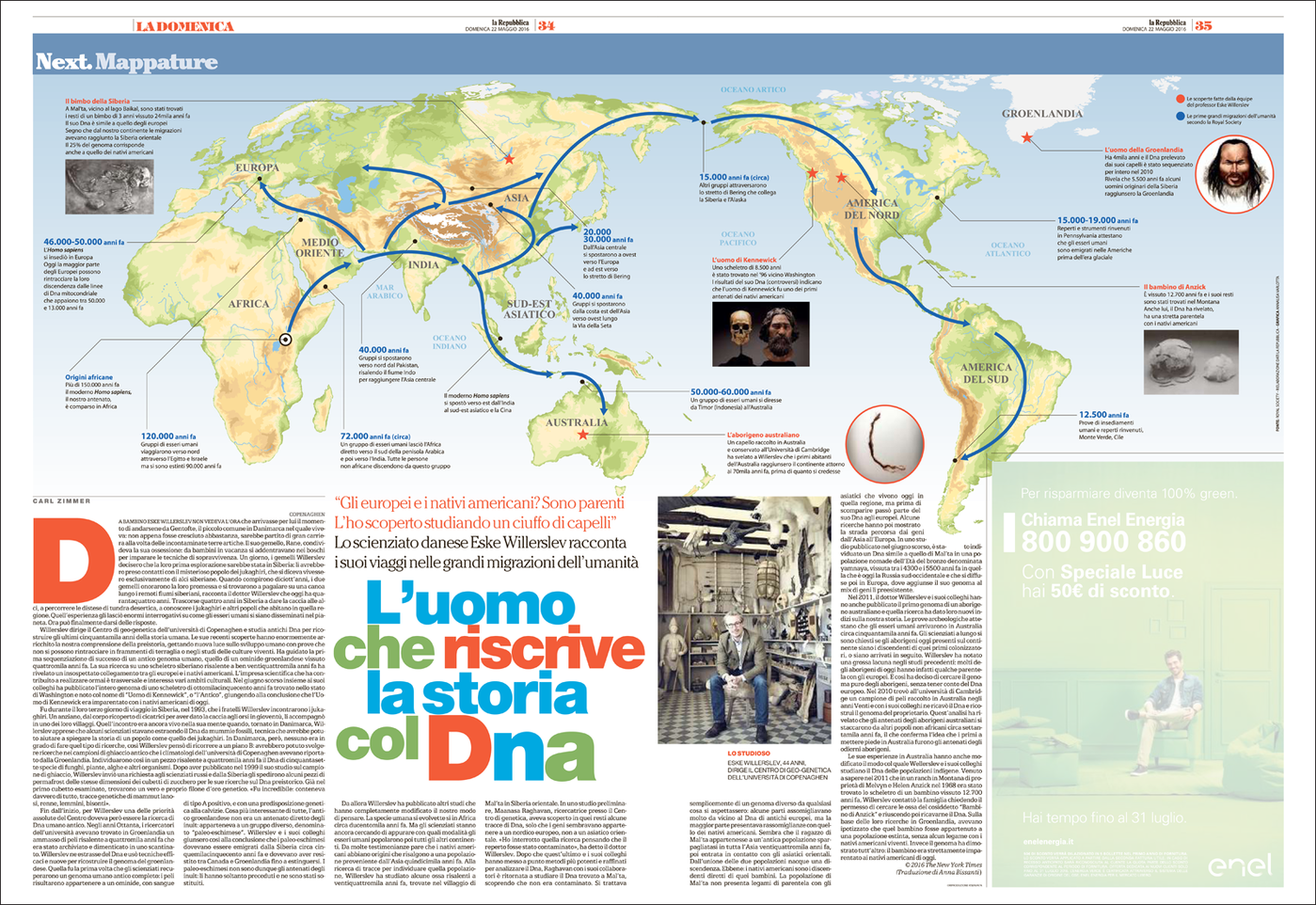The width and height of the screenshot is (1316, 905).
Task: Click the "120.000 anni fa" heading
Action: (169, 436)
